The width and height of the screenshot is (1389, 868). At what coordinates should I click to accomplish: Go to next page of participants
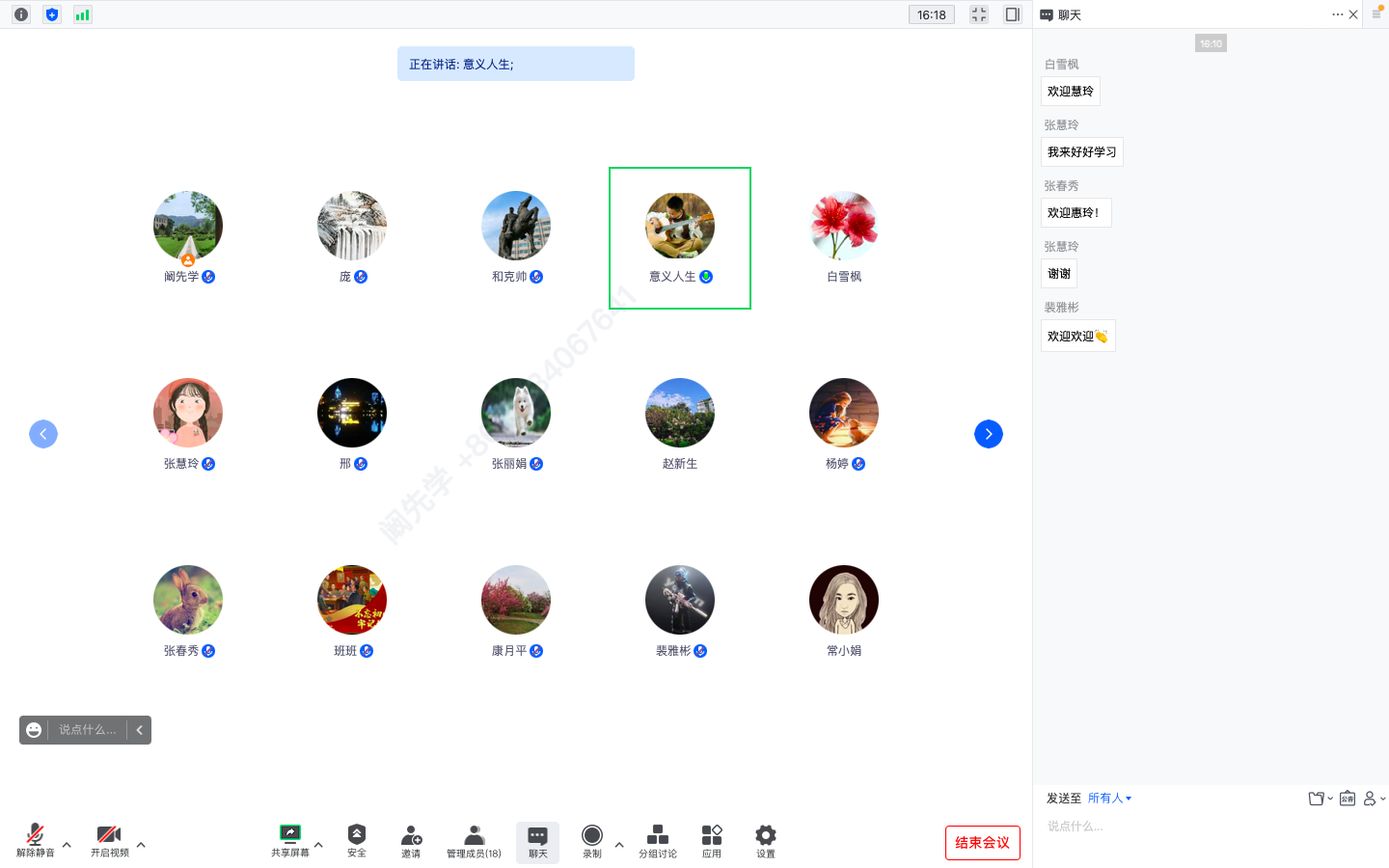[x=989, y=434]
